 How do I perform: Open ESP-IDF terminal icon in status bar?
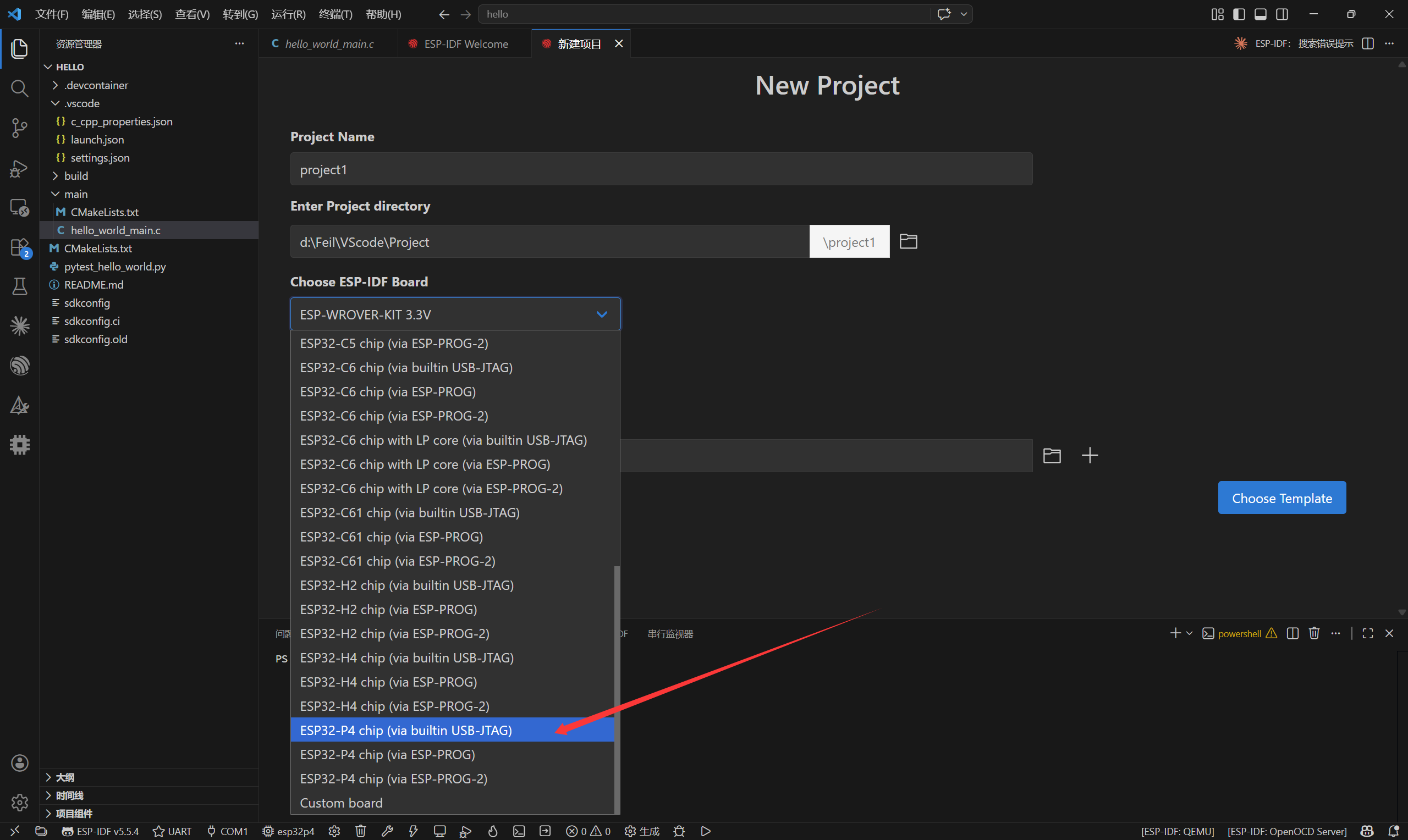point(519,831)
